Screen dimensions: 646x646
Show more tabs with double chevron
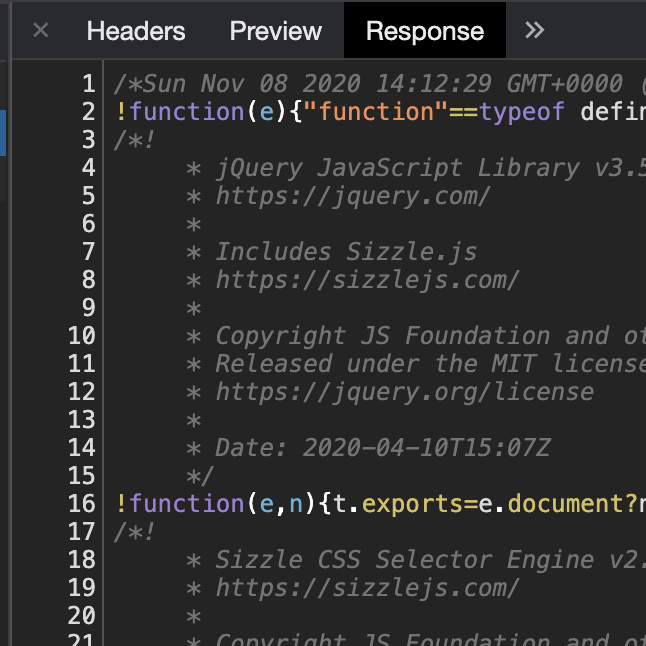pyautogui.click(x=534, y=30)
